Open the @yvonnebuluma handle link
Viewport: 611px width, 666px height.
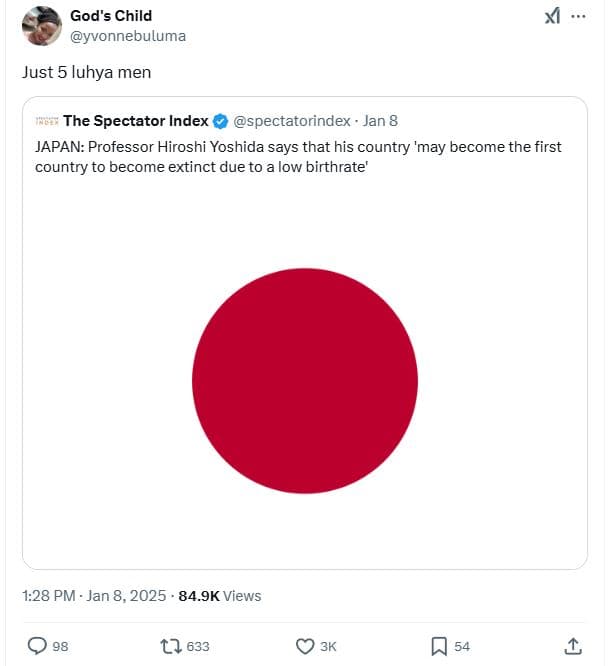(x=127, y=36)
